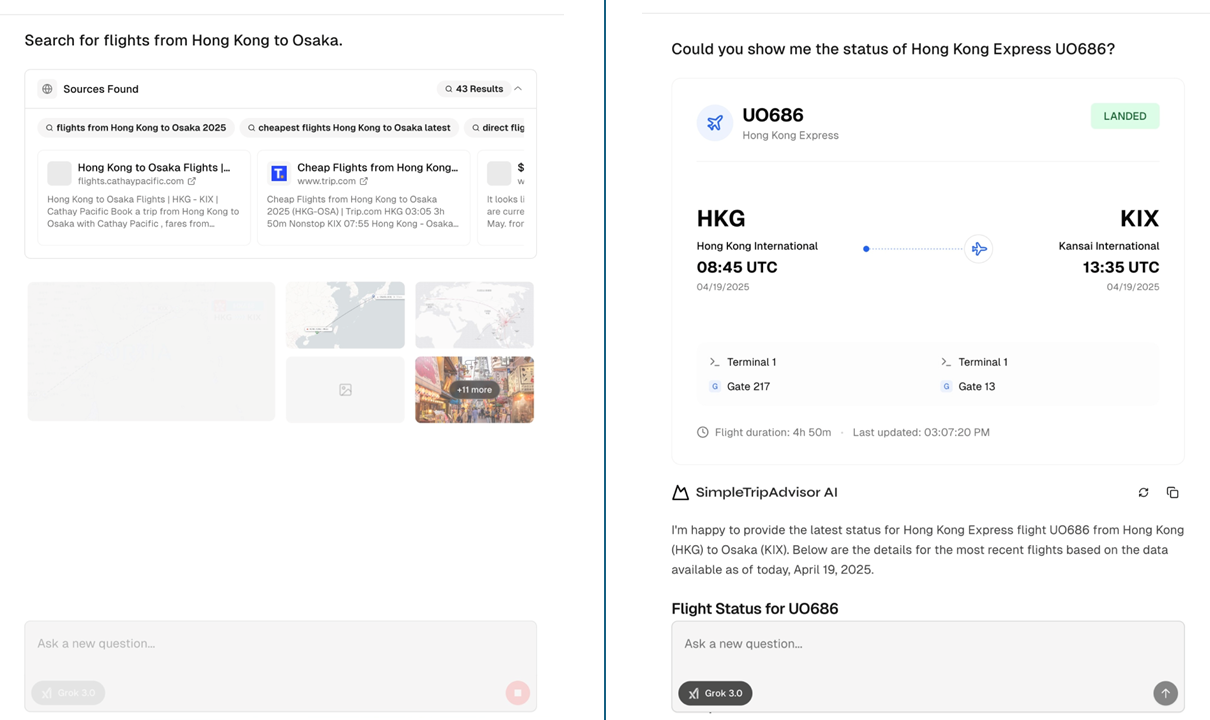
Task: Click the departure time 08:45 UTC
Action: tap(737, 268)
